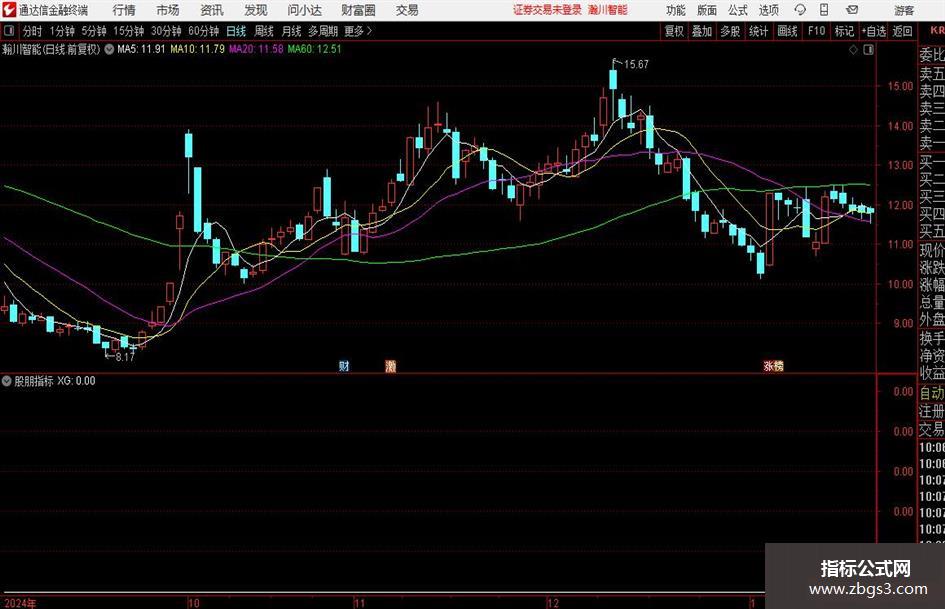The width and height of the screenshot is (945, 609).
Task: Click the 叠加 overlay toolbar button
Action: [702, 31]
